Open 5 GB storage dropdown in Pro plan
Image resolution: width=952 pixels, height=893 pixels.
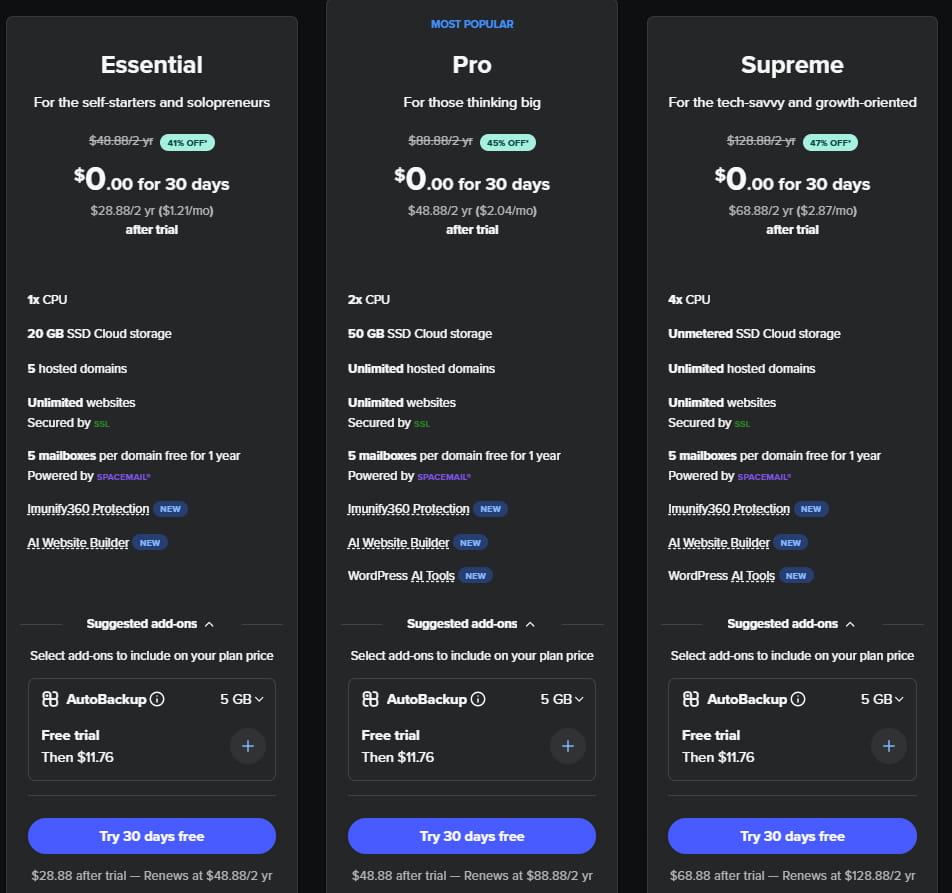562,699
